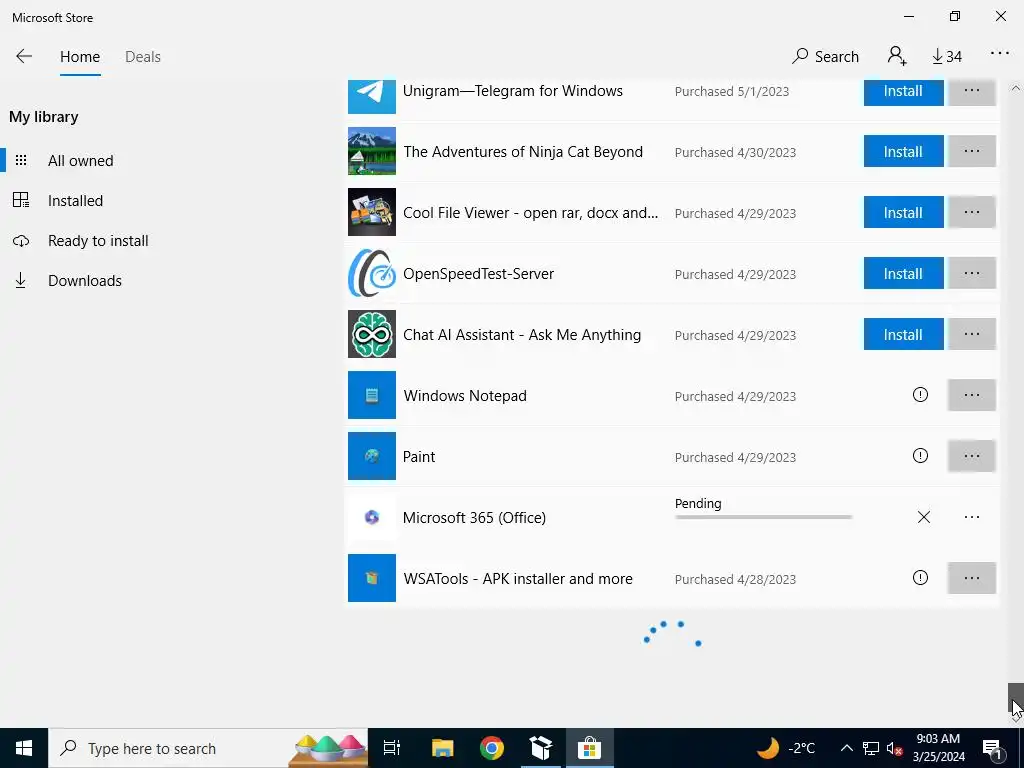1024x768 pixels.
Task: Click the OpenSpeedTest-Server app icon
Action: [x=372, y=273]
